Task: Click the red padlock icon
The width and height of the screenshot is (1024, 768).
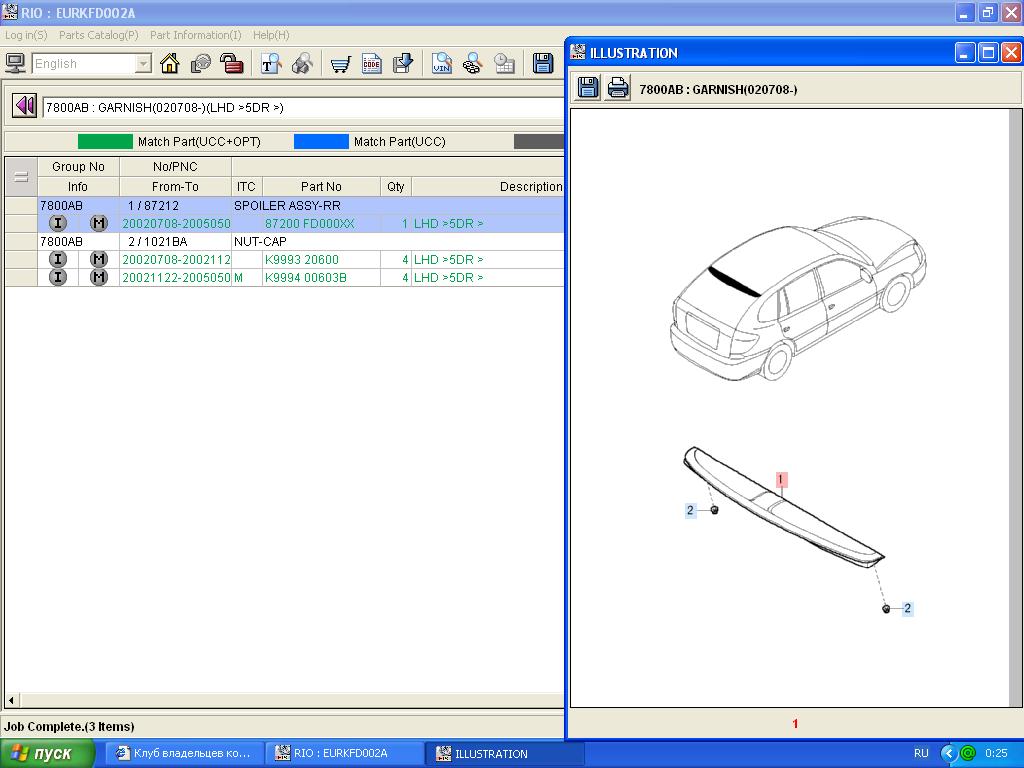Action: point(232,64)
